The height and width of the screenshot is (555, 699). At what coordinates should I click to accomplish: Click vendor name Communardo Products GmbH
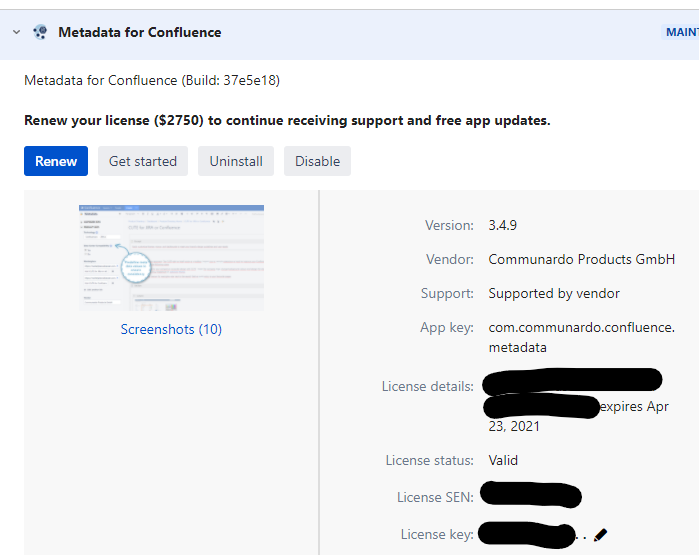coord(581,259)
